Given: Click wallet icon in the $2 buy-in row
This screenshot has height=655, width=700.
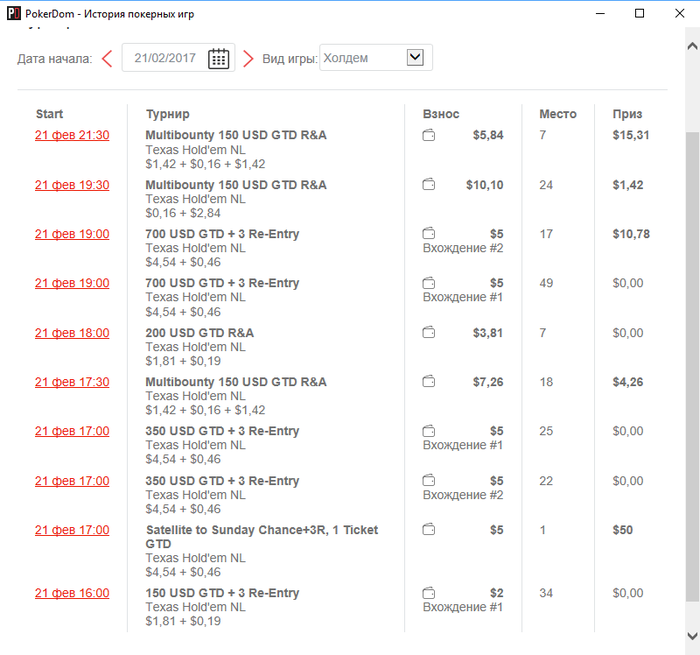Looking at the screenshot, I should 429,593.
